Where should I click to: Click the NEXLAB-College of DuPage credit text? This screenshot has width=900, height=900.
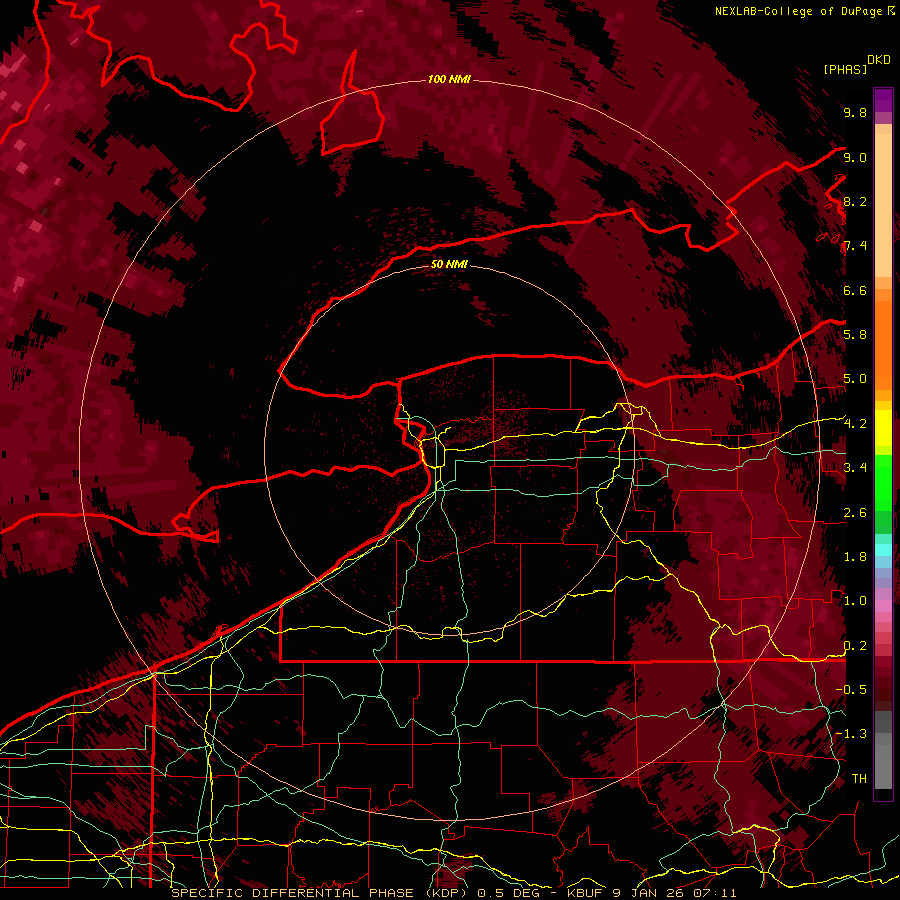point(799,11)
